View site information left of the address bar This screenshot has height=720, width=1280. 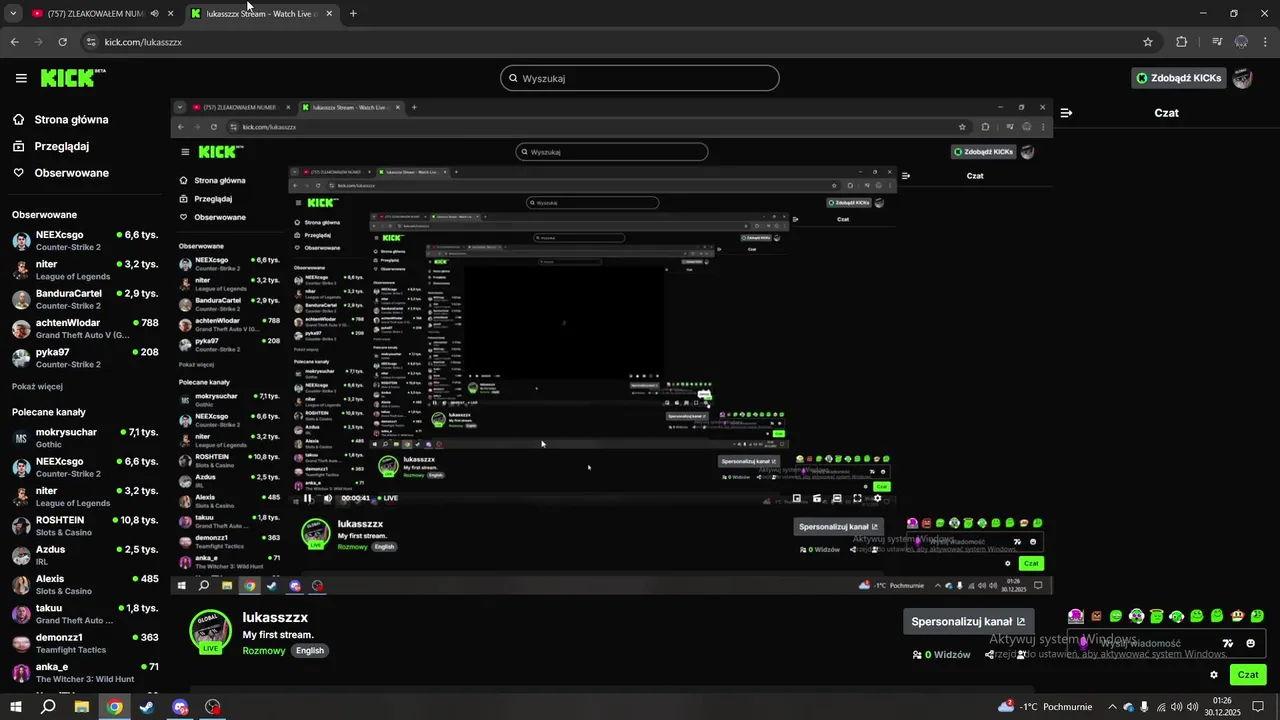92,42
